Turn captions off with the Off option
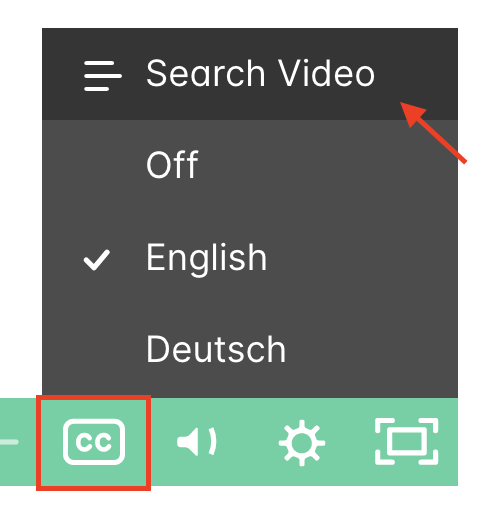 [x=250, y=166]
